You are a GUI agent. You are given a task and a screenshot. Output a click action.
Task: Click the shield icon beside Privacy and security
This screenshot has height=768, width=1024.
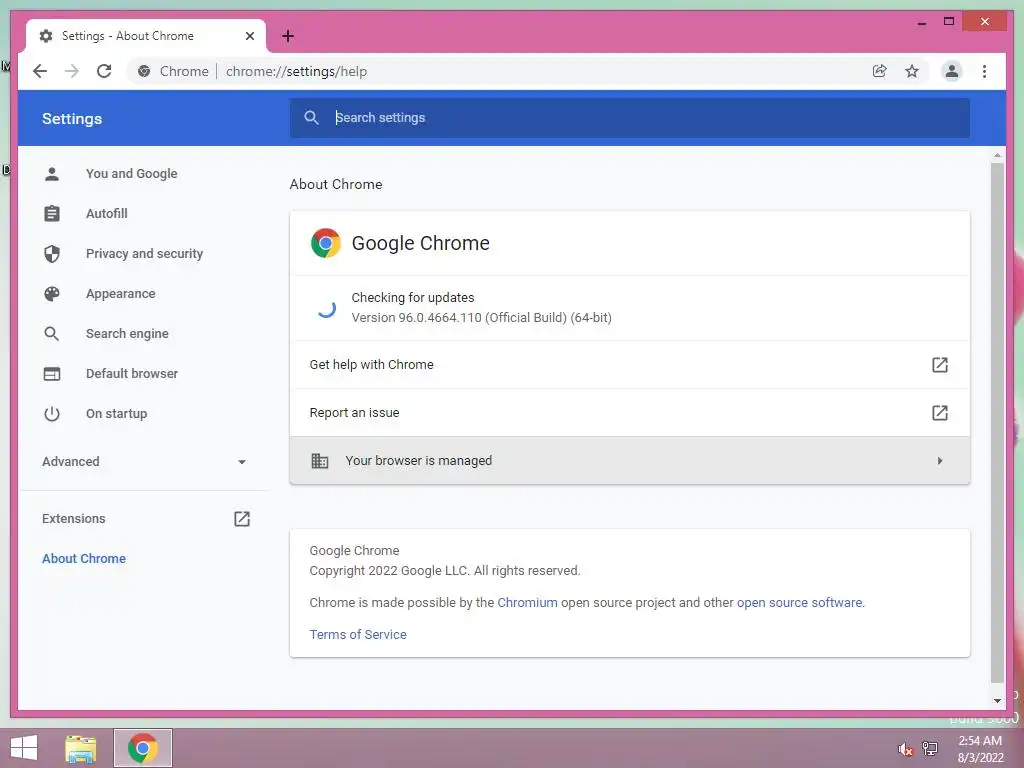point(52,253)
